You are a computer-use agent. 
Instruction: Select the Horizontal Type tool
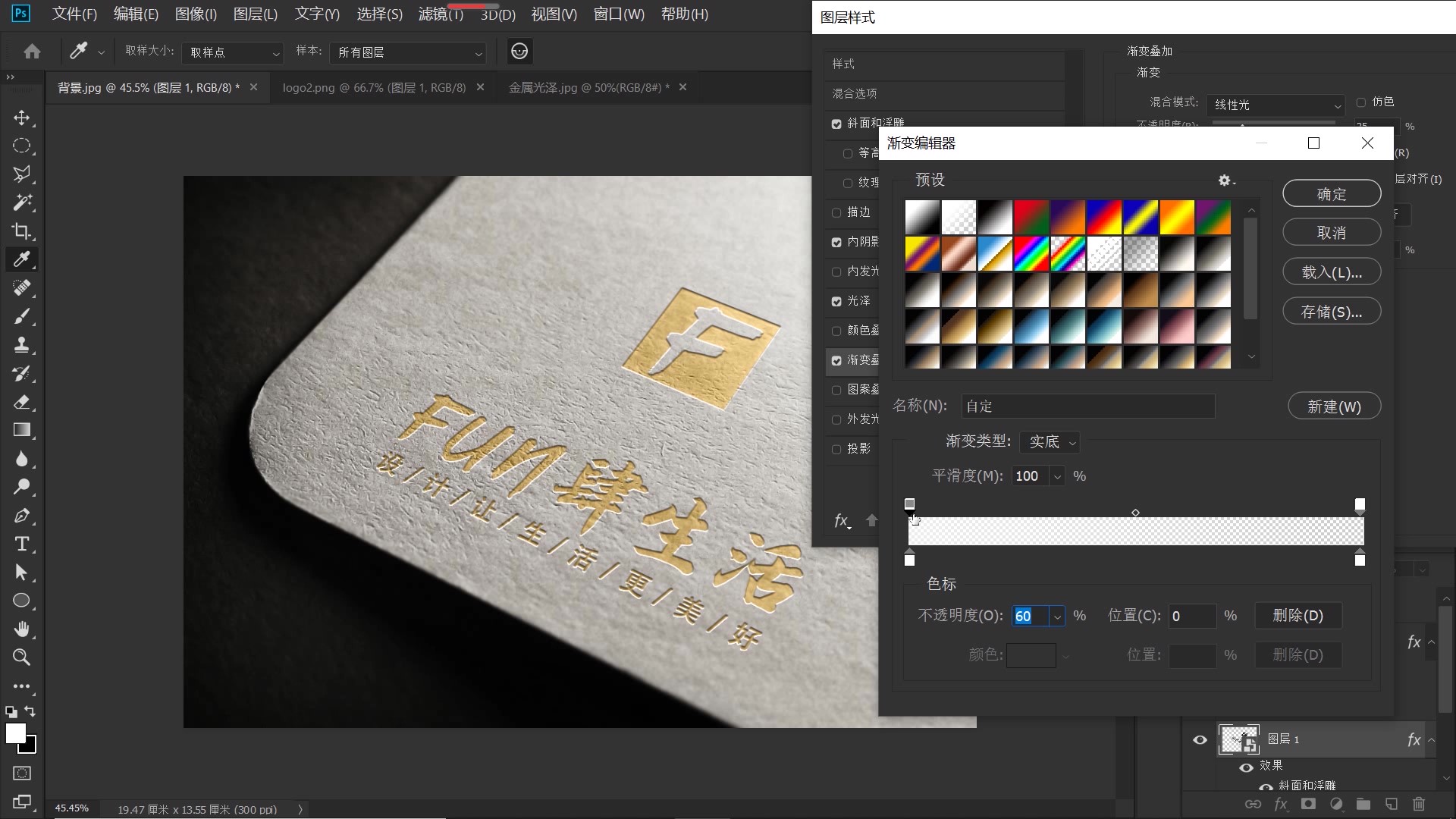point(22,544)
